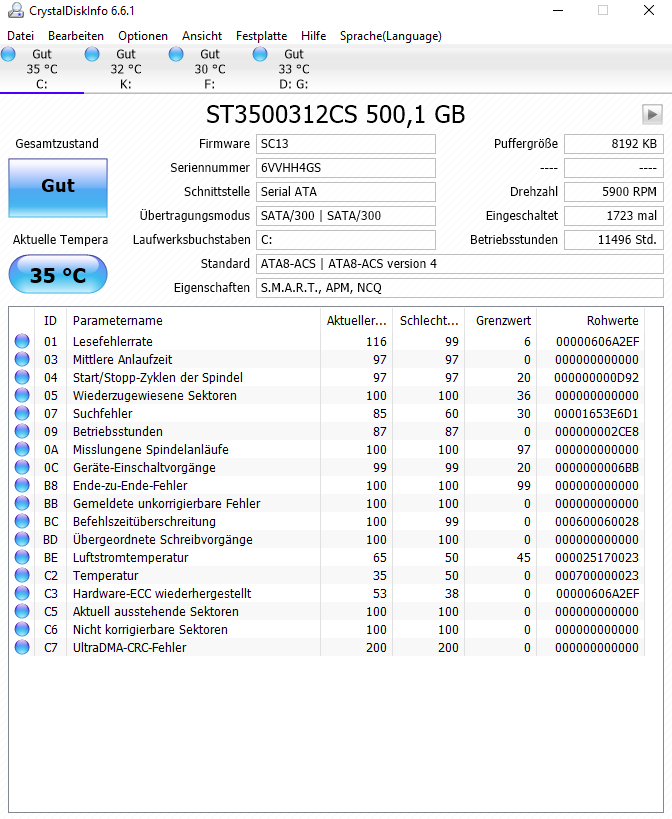Click the Standard field ATA8-ACS
The image size is (672, 819).
(x=460, y=264)
